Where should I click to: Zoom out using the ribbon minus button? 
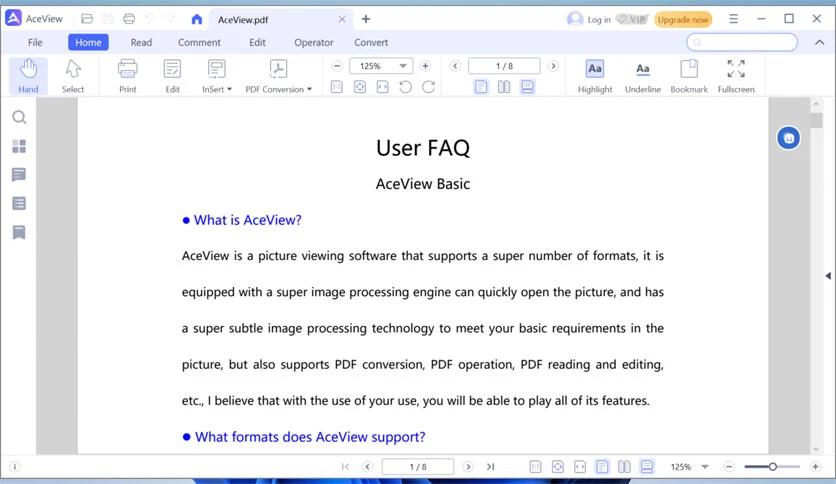pos(337,66)
